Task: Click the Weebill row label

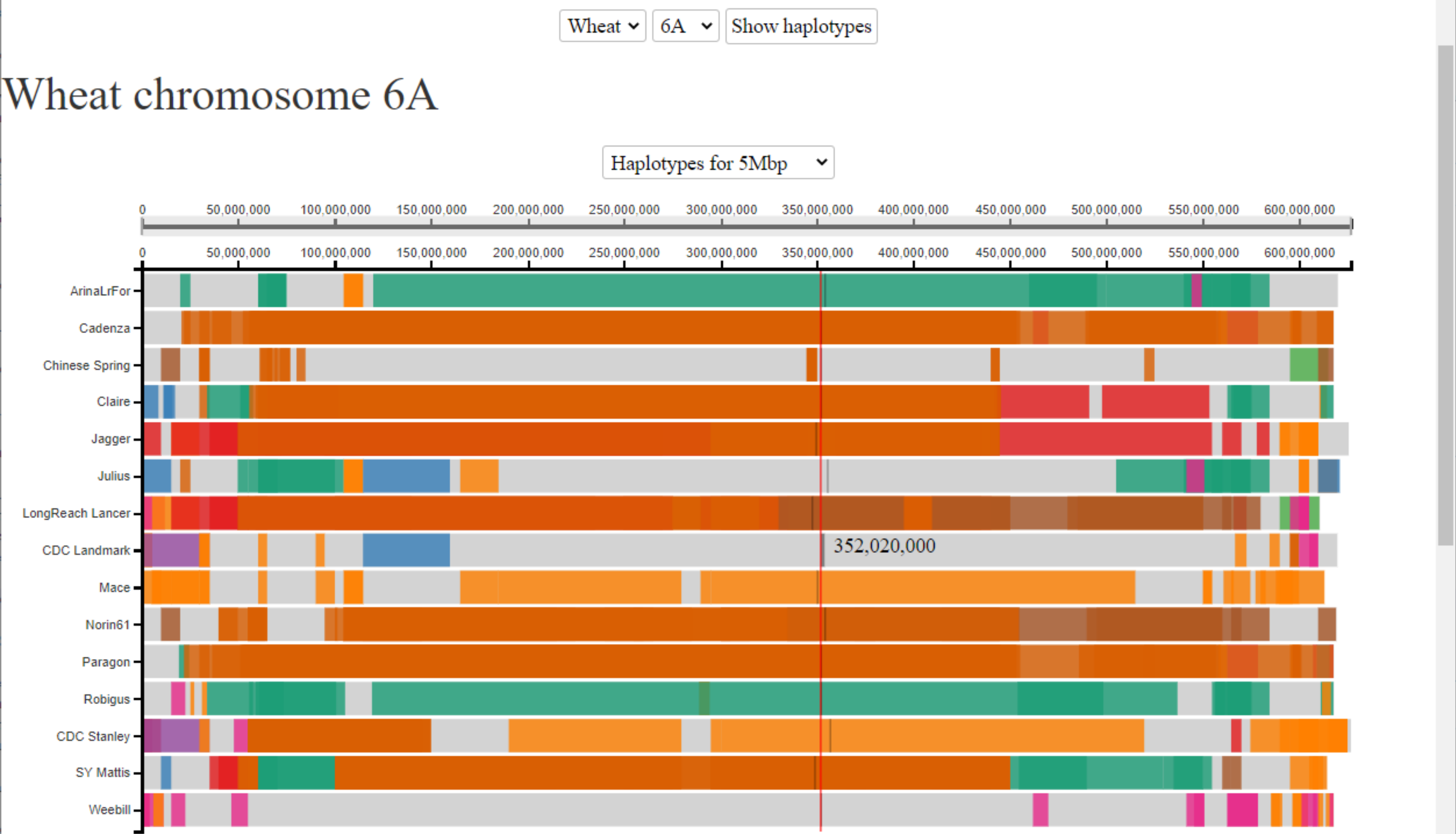Action: click(109, 809)
